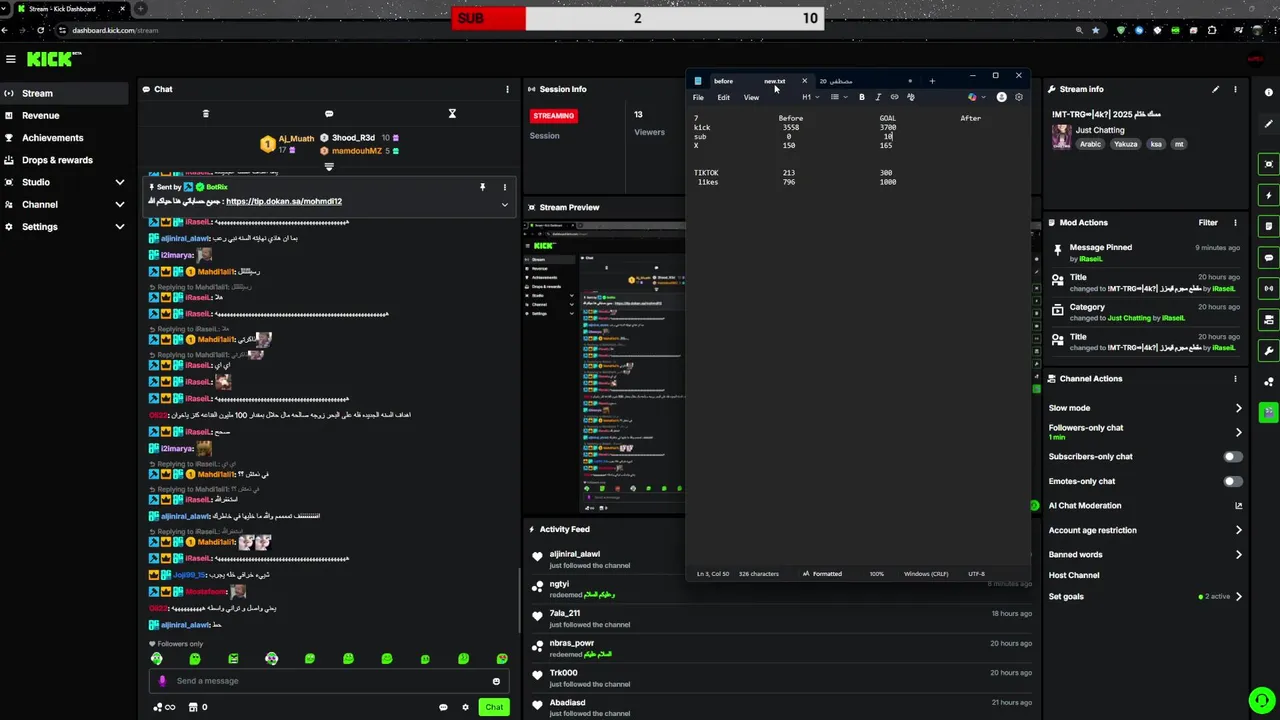The image size is (1280, 720).
Task: Unpin the BotRix pinned message
Action: point(482,187)
